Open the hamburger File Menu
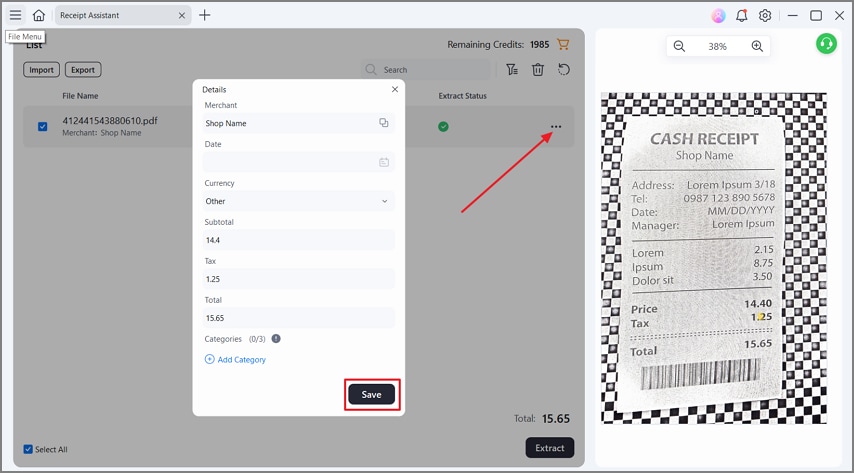 [x=15, y=15]
